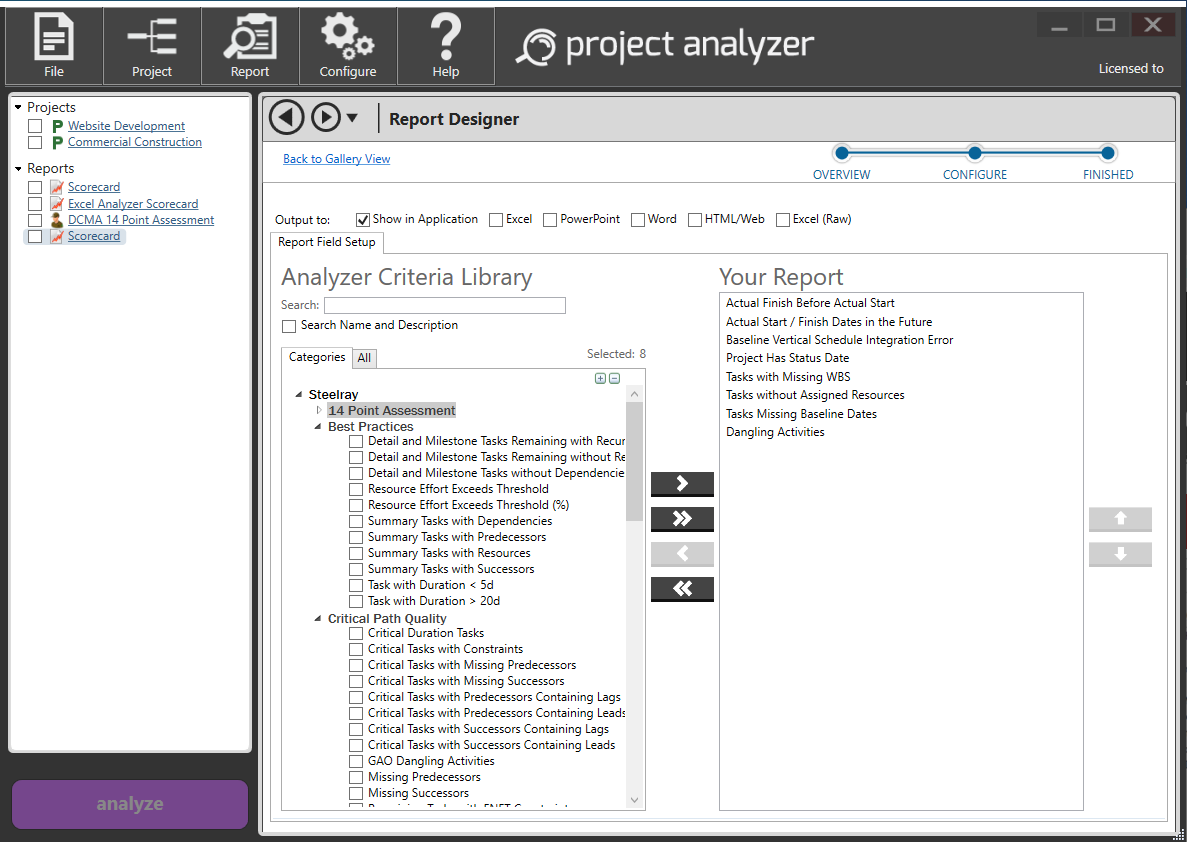1187x842 pixels.
Task: Select Tasks with Missing WBS report item
Action: pyautogui.click(x=788, y=377)
